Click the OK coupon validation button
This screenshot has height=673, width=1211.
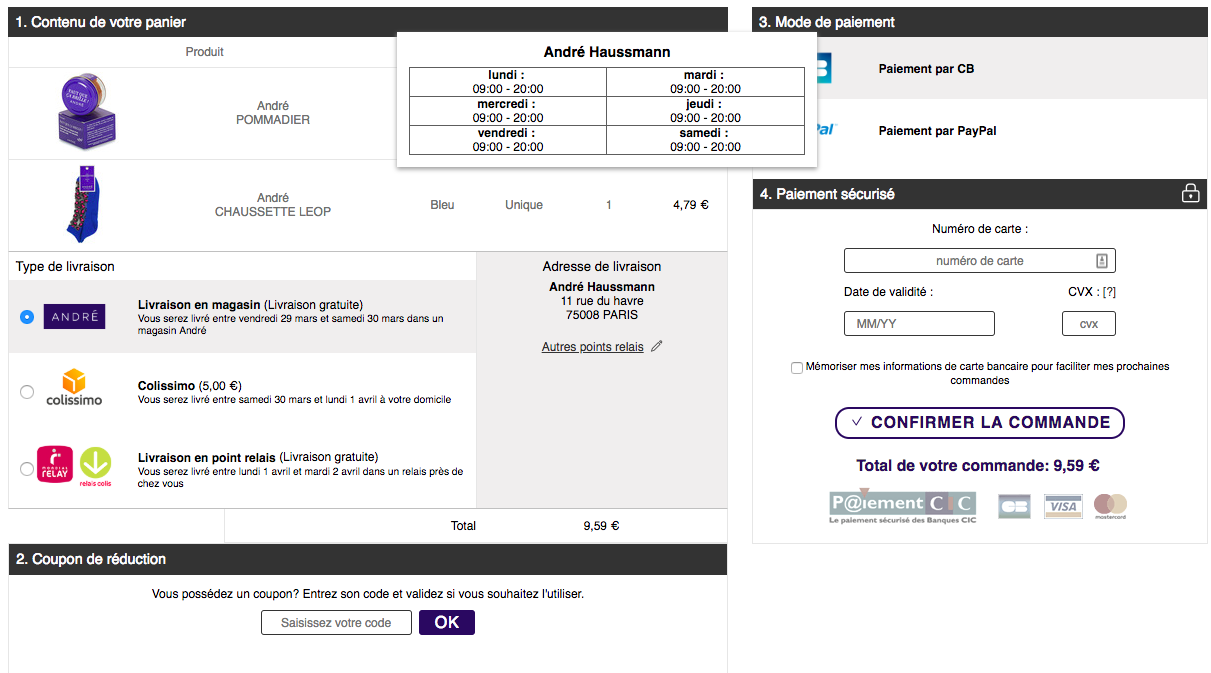click(447, 622)
